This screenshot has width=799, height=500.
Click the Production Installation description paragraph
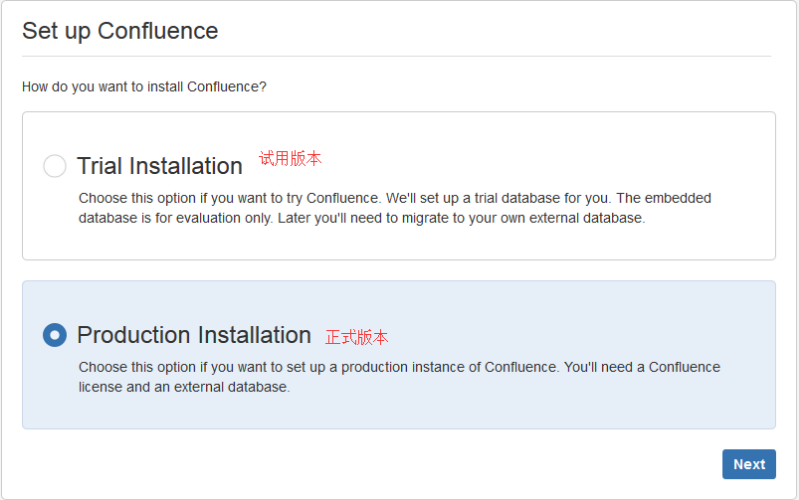tap(399, 377)
